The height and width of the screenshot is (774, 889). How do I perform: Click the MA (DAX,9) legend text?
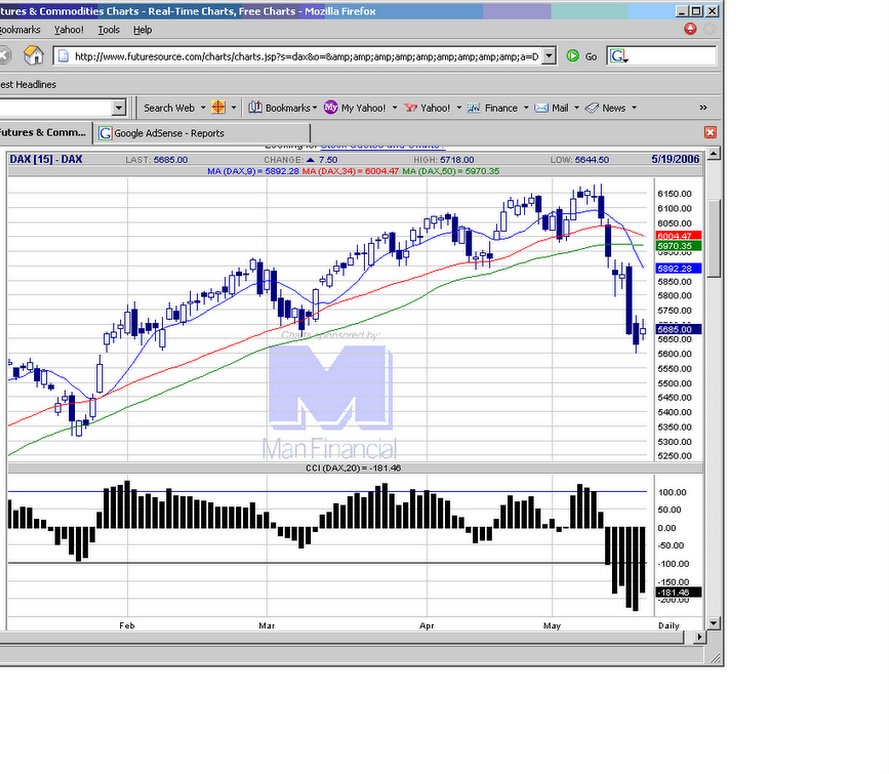tap(253, 171)
